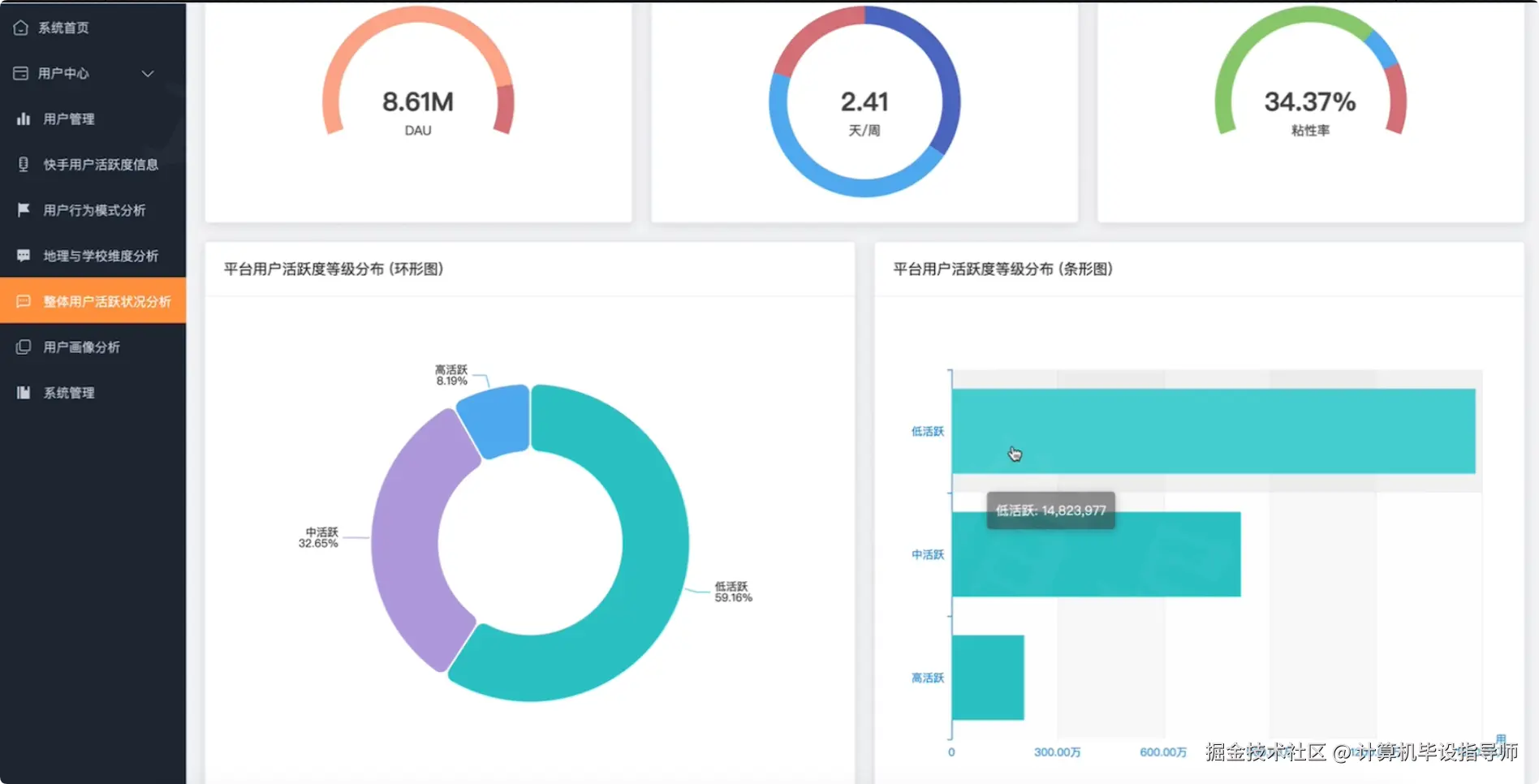Click the microphone icon for 快手用户活跃度信息

(x=24, y=164)
